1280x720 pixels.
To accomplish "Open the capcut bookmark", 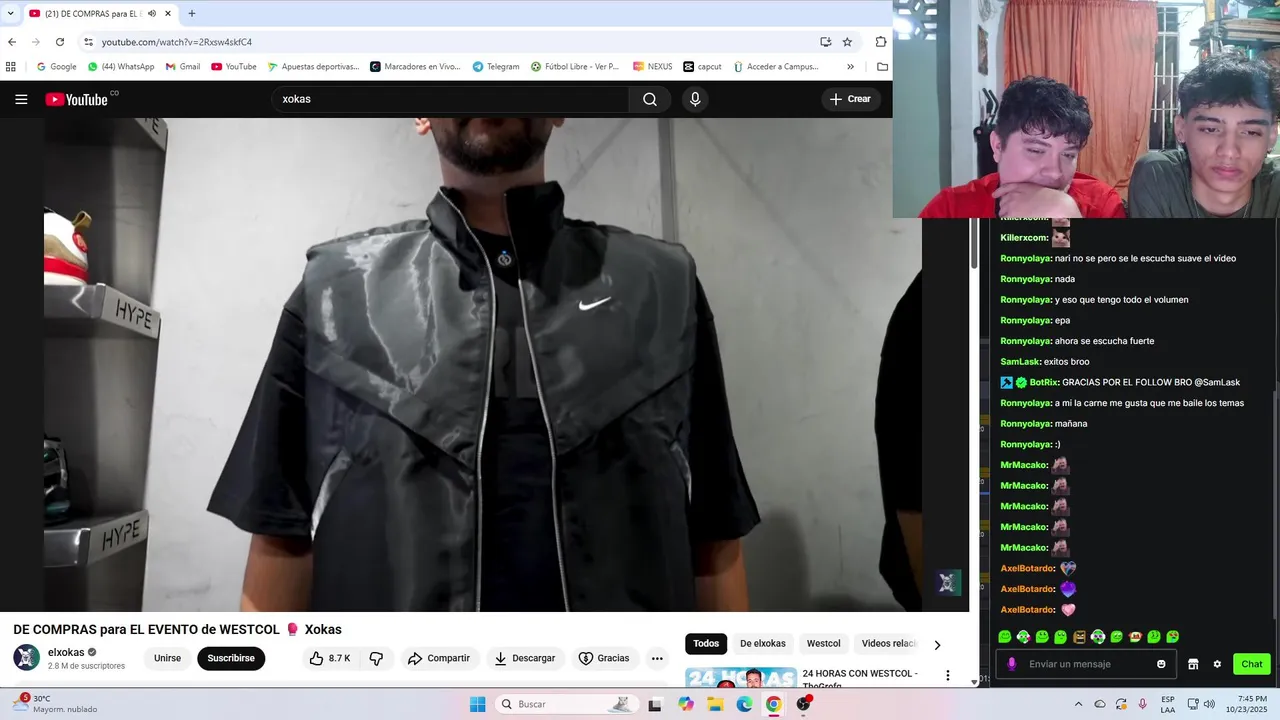I will pyautogui.click(x=702, y=67).
